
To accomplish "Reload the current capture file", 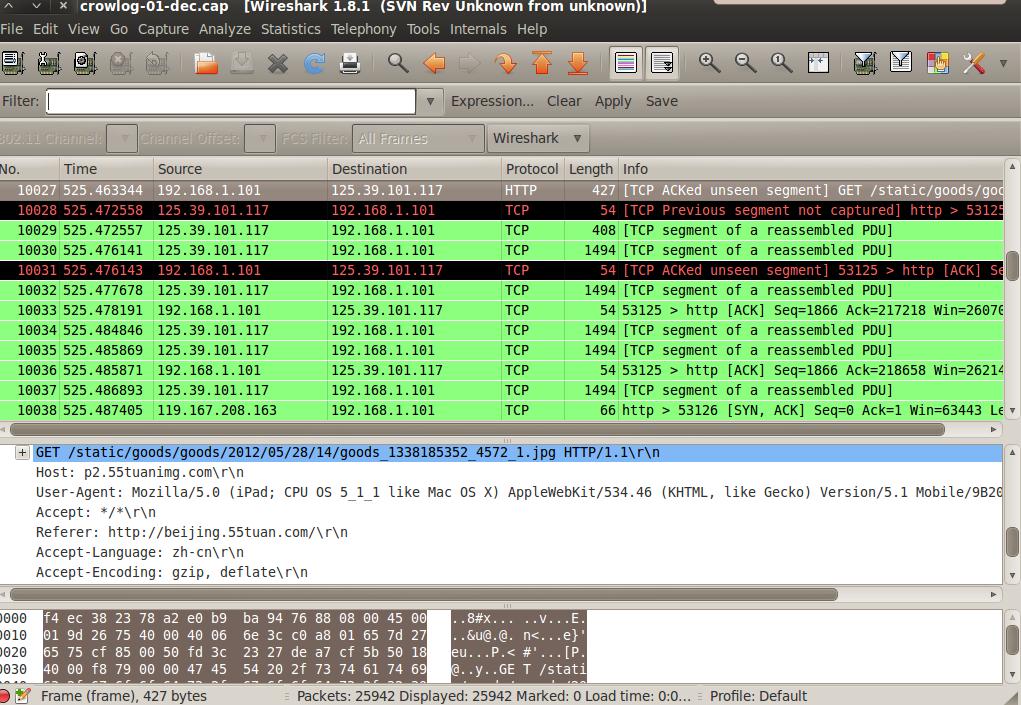I will [x=315, y=63].
